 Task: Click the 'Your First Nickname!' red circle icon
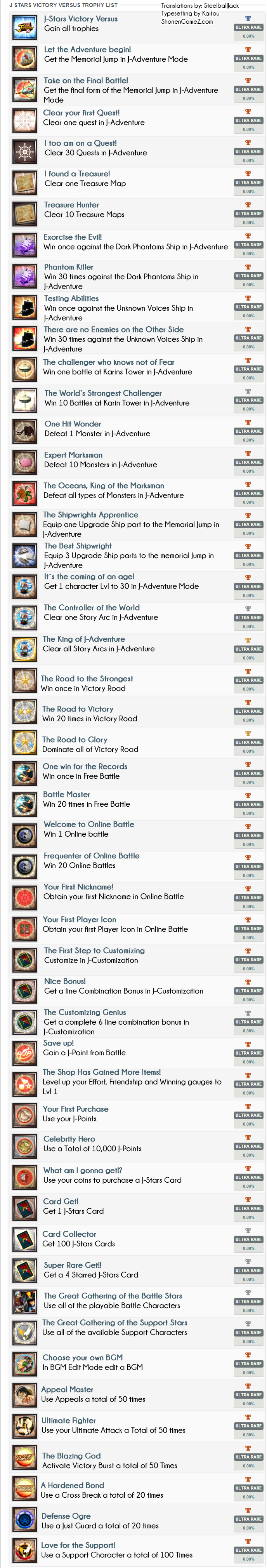(x=25, y=897)
